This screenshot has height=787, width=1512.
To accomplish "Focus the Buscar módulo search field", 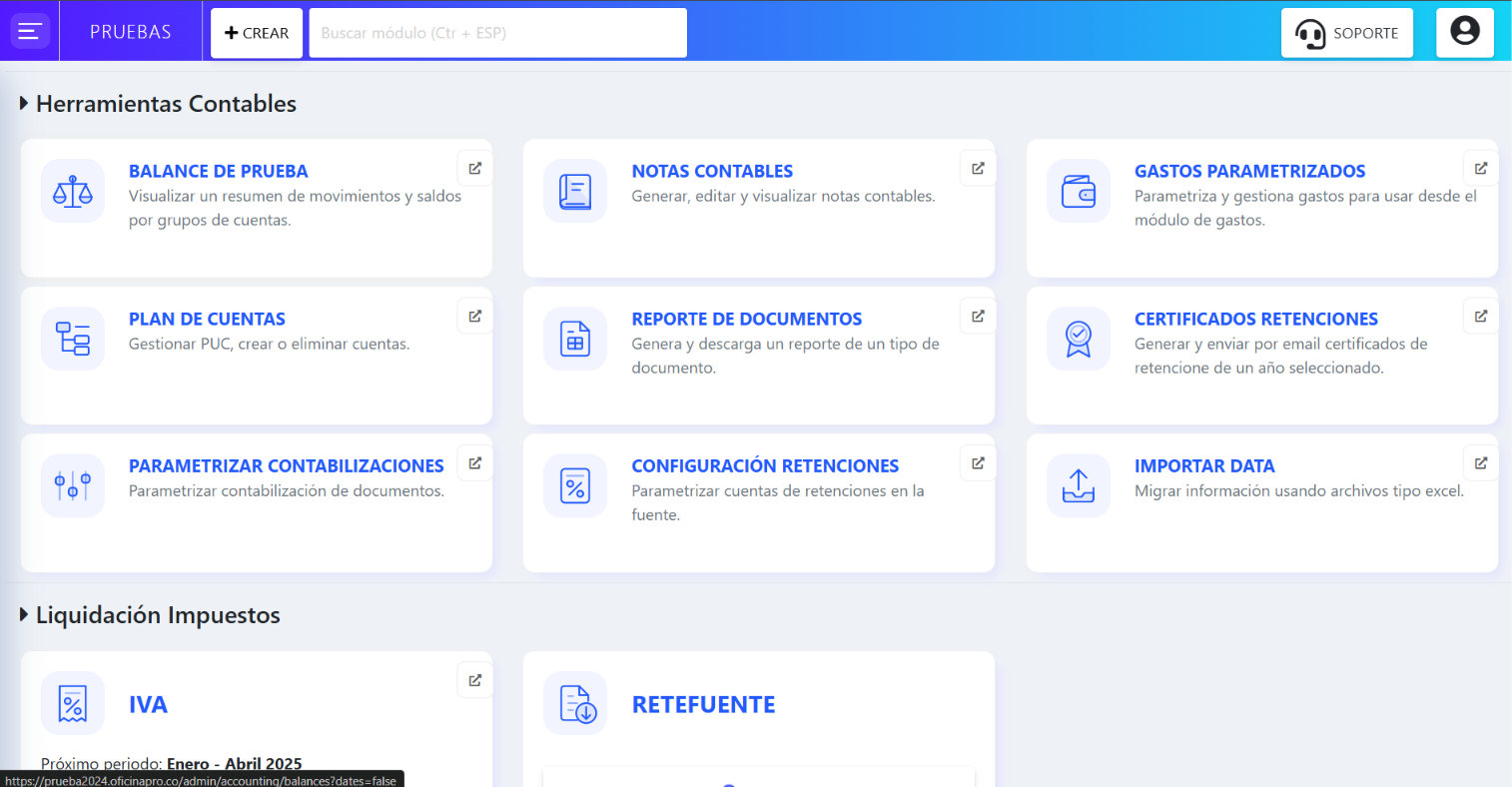I will 498,33.
